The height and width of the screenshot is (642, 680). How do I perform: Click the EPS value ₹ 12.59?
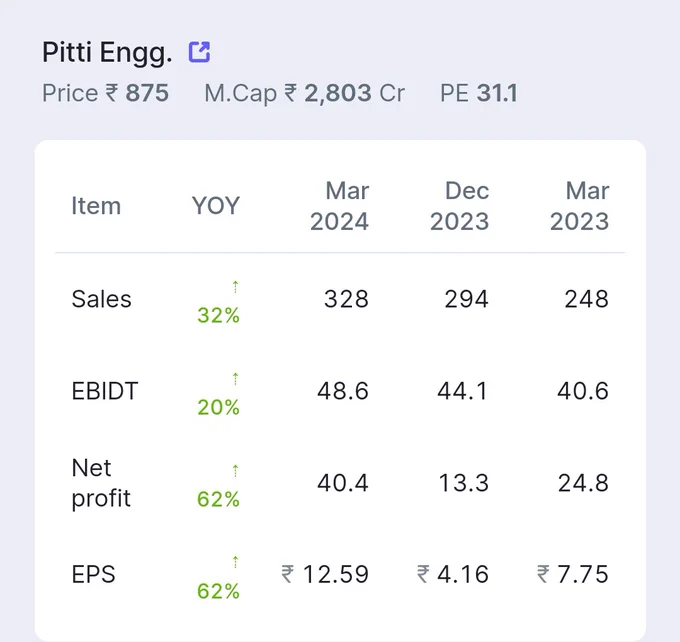pyautogui.click(x=325, y=574)
